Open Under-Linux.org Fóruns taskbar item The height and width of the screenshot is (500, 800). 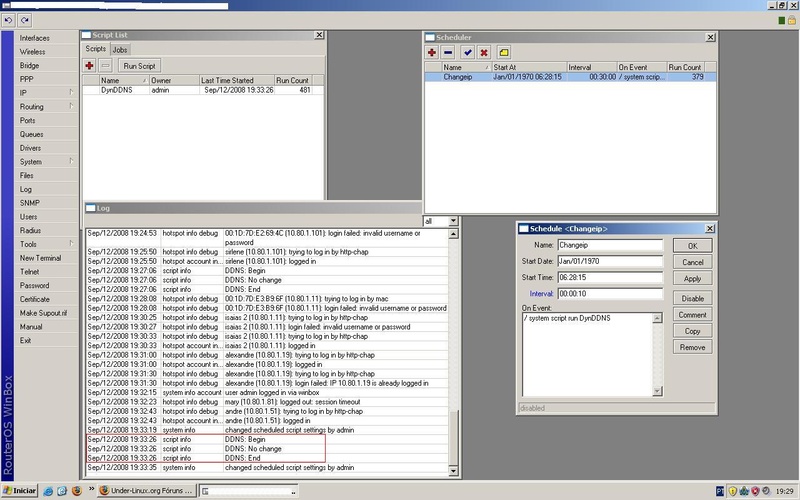(x=146, y=491)
